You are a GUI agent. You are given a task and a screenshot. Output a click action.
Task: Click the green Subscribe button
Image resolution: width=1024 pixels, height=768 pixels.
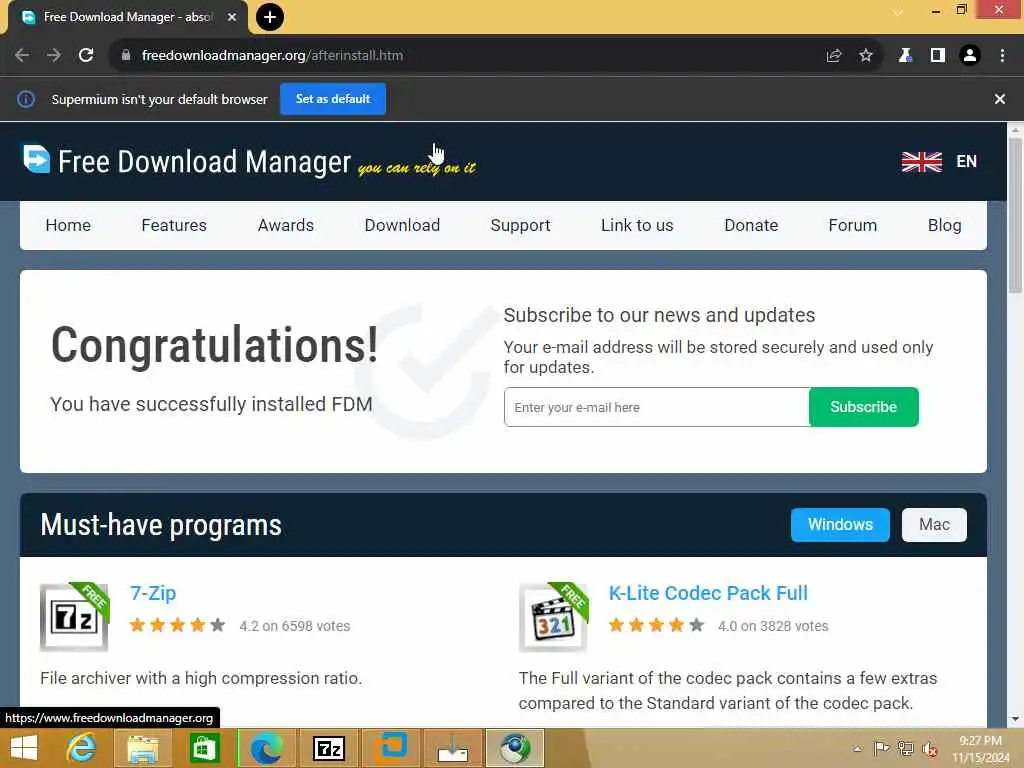863,407
